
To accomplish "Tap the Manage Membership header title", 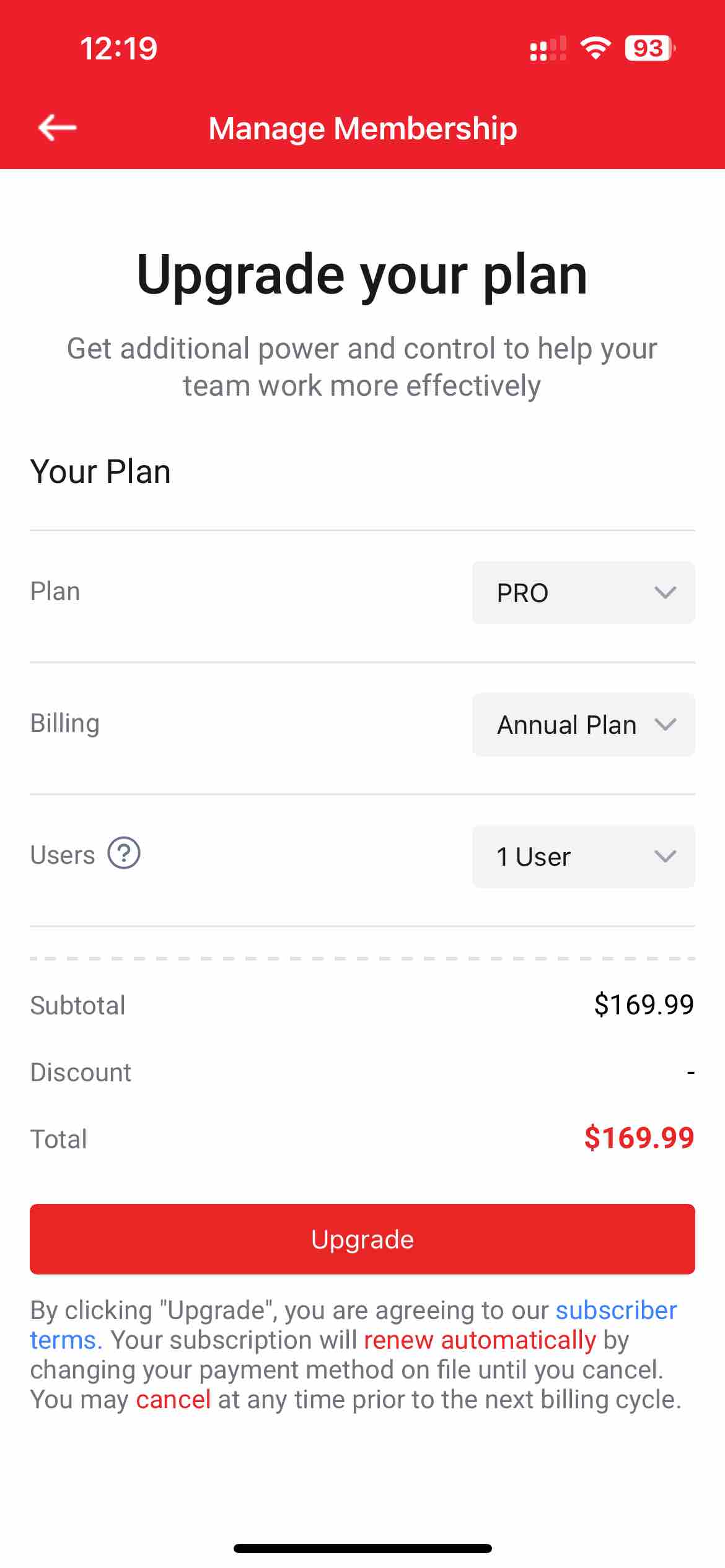I will point(362,128).
